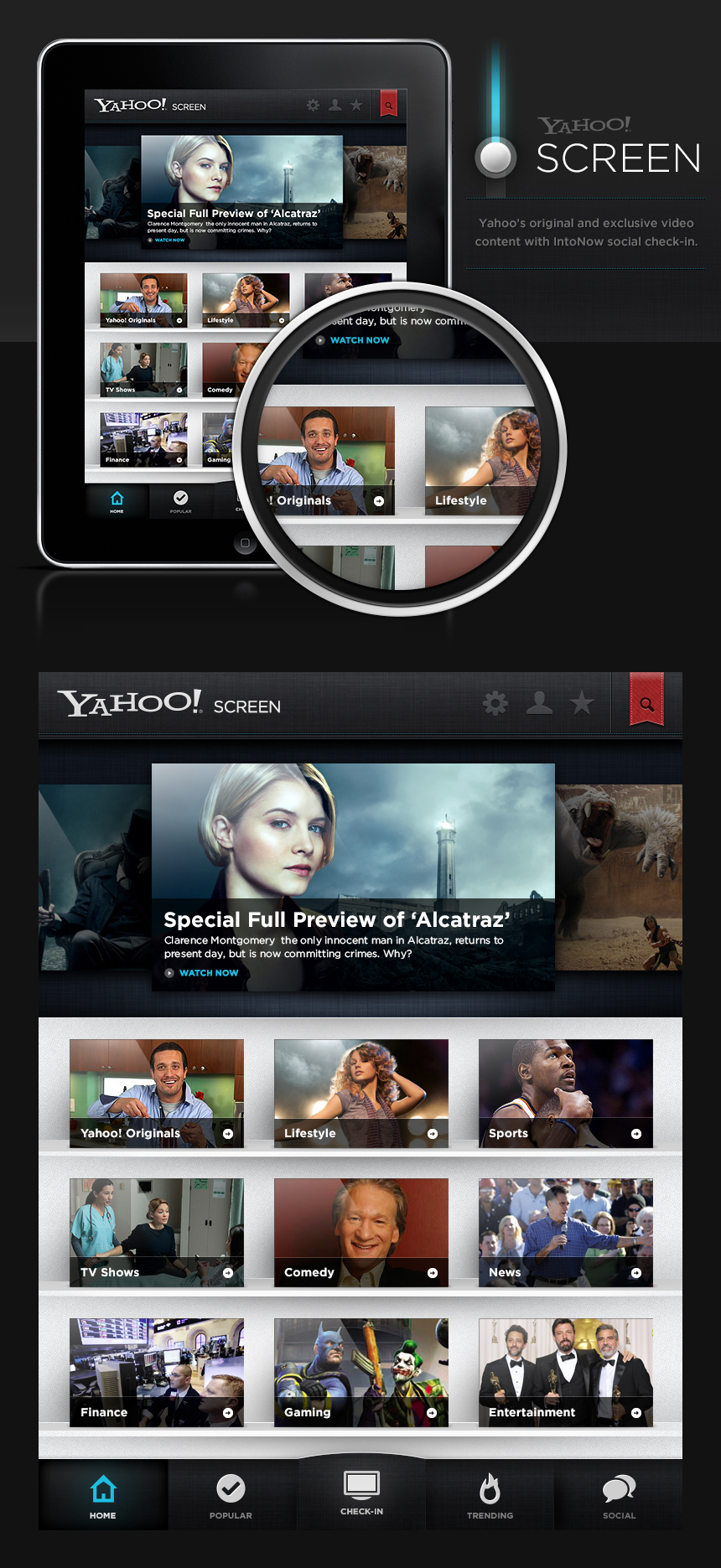
Task: Select the HOME tab in the large bottom bar
Action: tap(103, 1495)
